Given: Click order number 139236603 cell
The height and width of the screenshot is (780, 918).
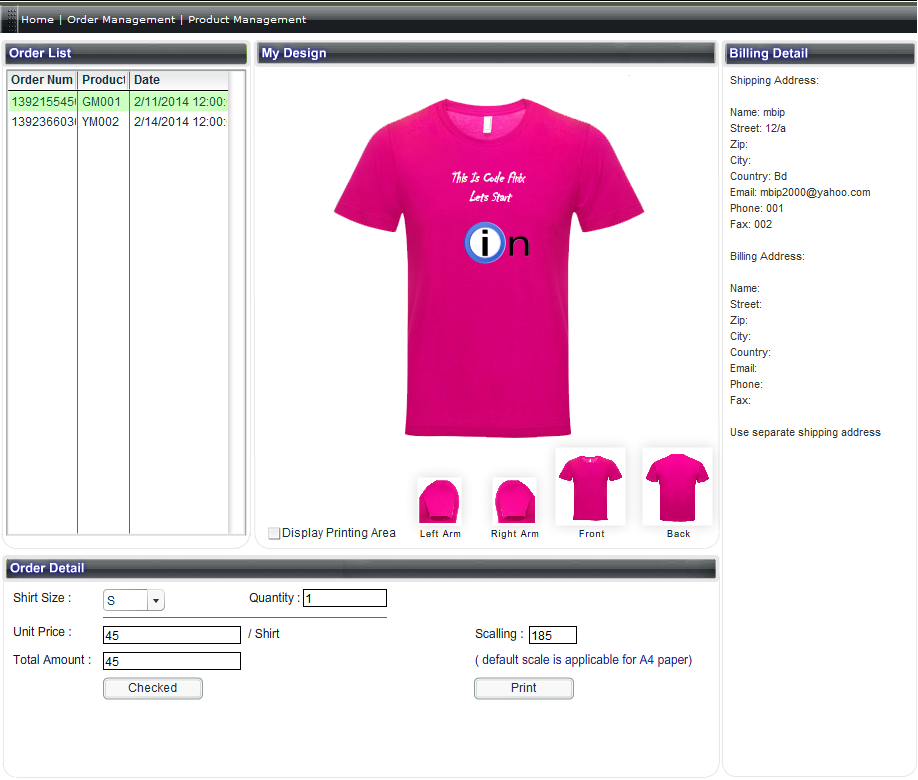Looking at the screenshot, I should [x=43, y=121].
